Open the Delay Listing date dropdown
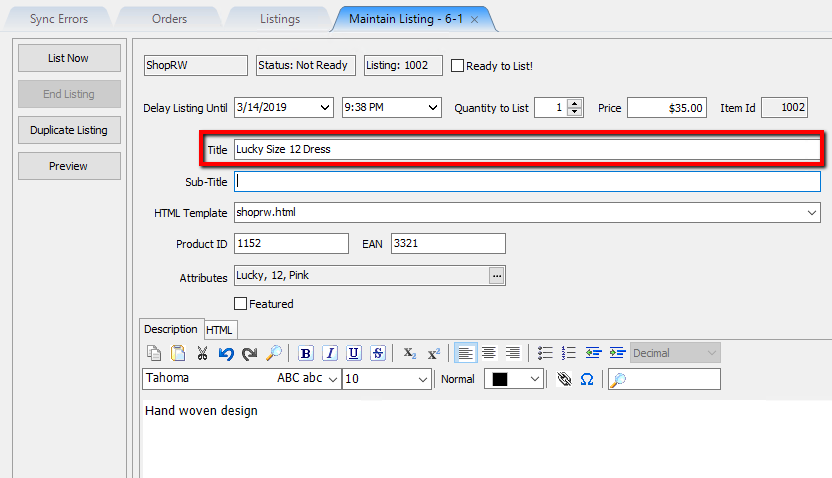This screenshot has height=478, width=832. (x=325, y=108)
